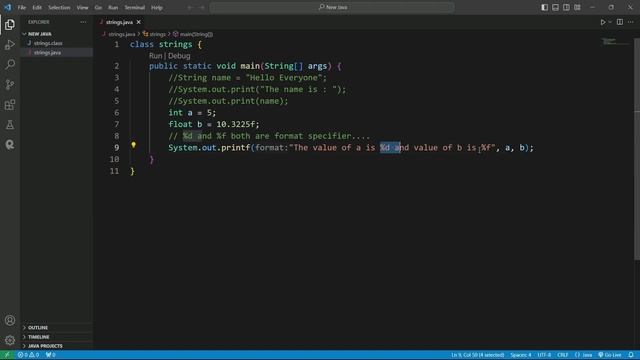The width and height of the screenshot is (640, 360).
Task: Open the Help menu
Action: pos(157,7)
